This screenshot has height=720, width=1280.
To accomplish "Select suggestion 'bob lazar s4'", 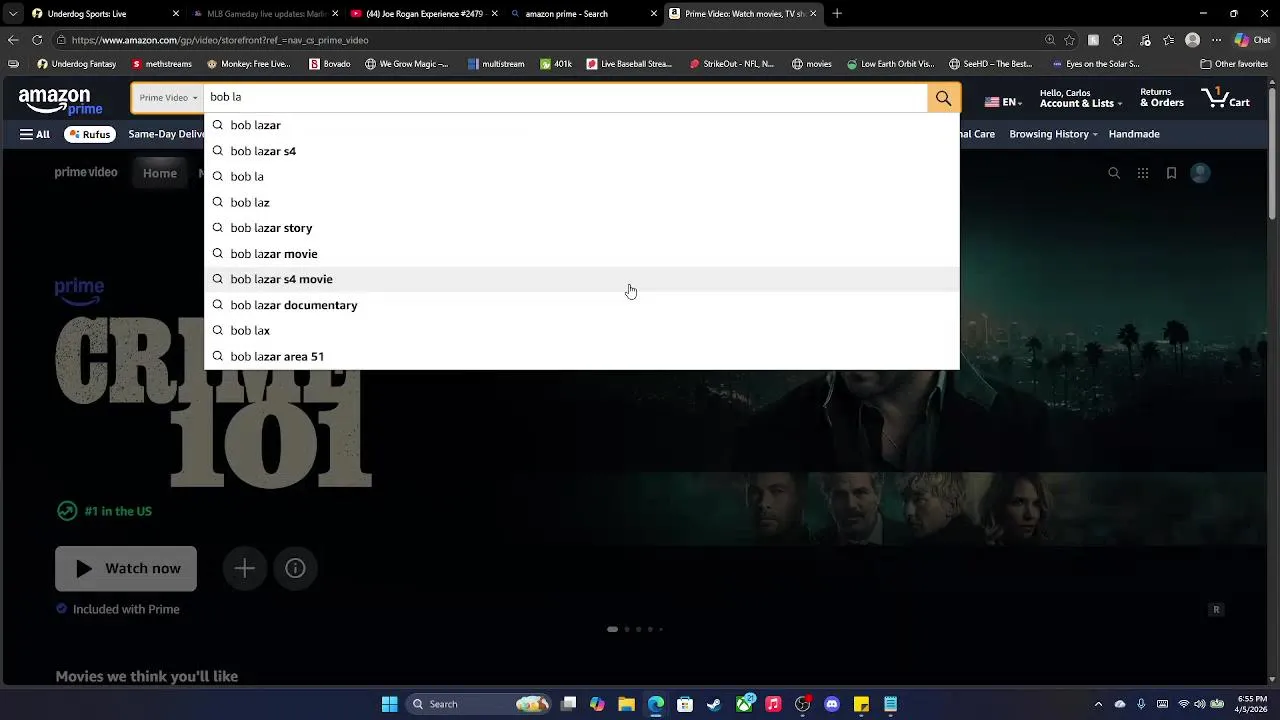I will click(582, 151).
